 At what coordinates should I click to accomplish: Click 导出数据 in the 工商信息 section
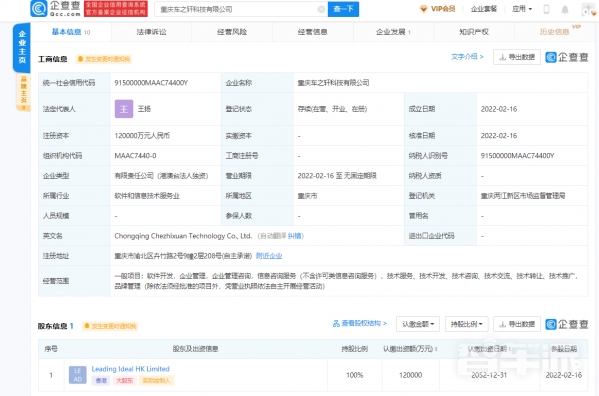(x=517, y=57)
